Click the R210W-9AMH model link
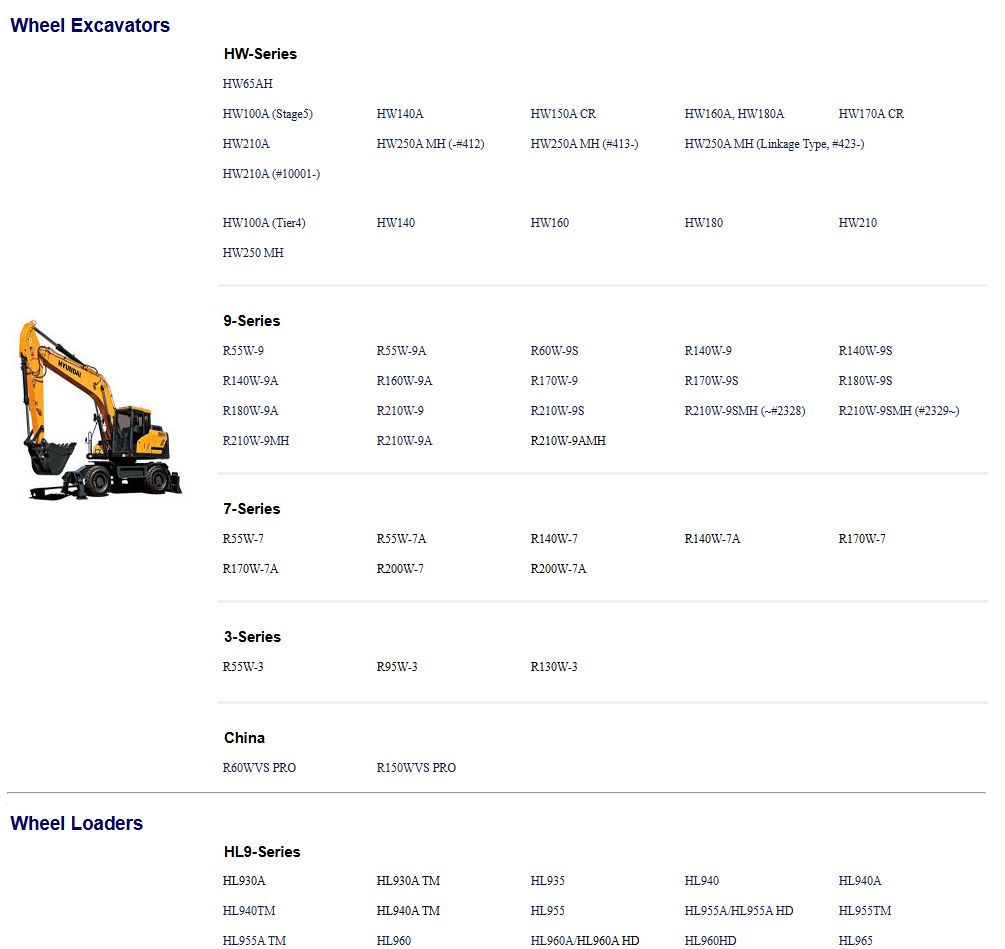This screenshot has width=1005, height=949. 567,441
